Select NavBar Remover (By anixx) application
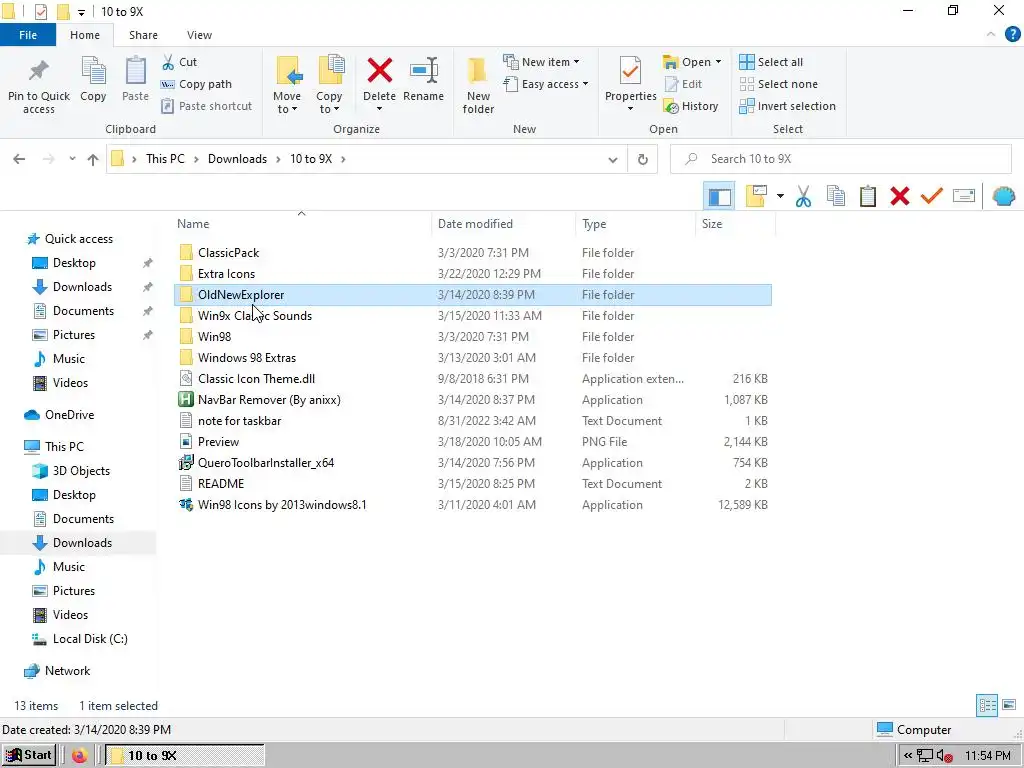This screenshot has height=768, width=1024. (473, 400)
